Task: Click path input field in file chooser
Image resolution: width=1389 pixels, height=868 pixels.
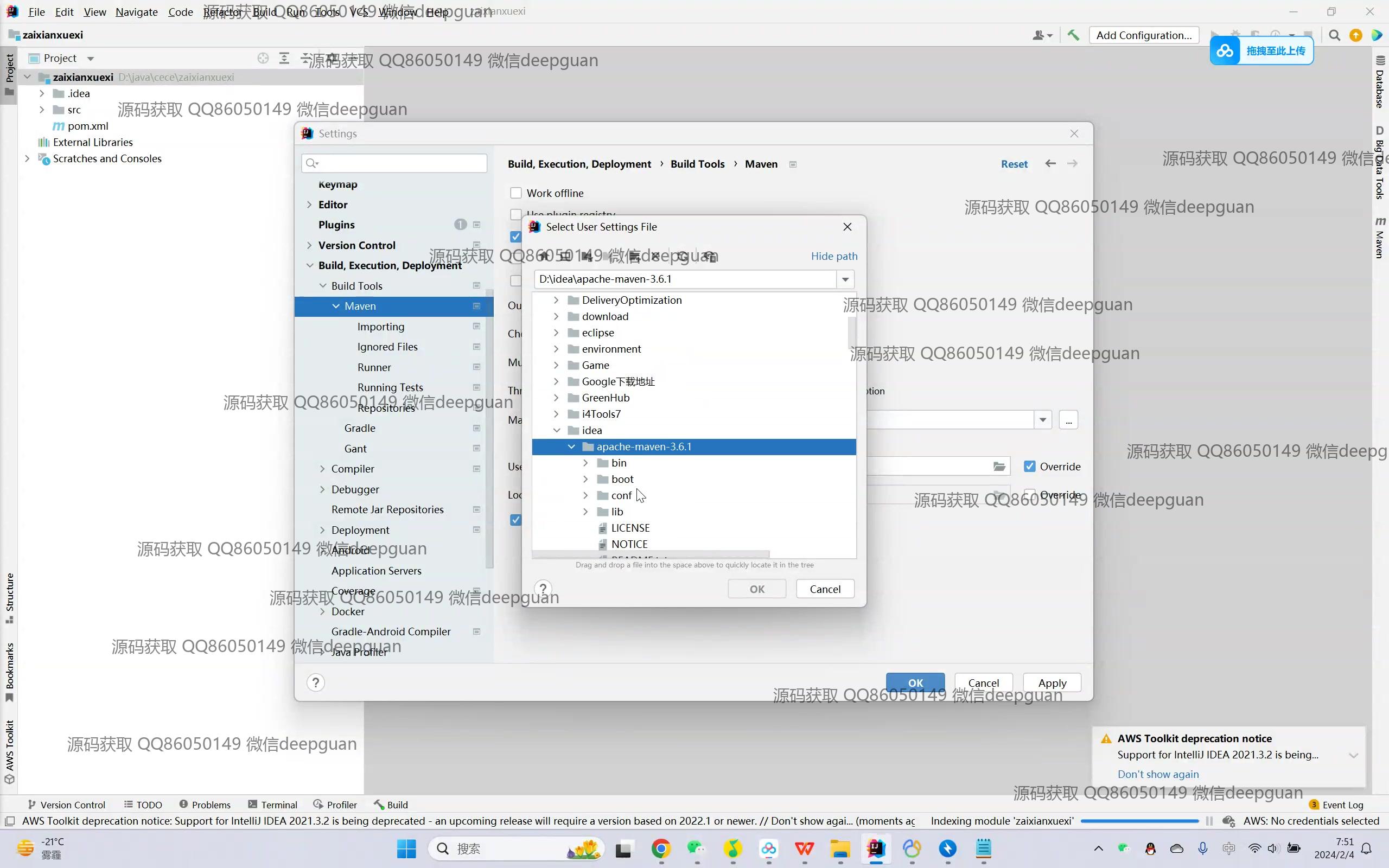Action: coord(685,279)
